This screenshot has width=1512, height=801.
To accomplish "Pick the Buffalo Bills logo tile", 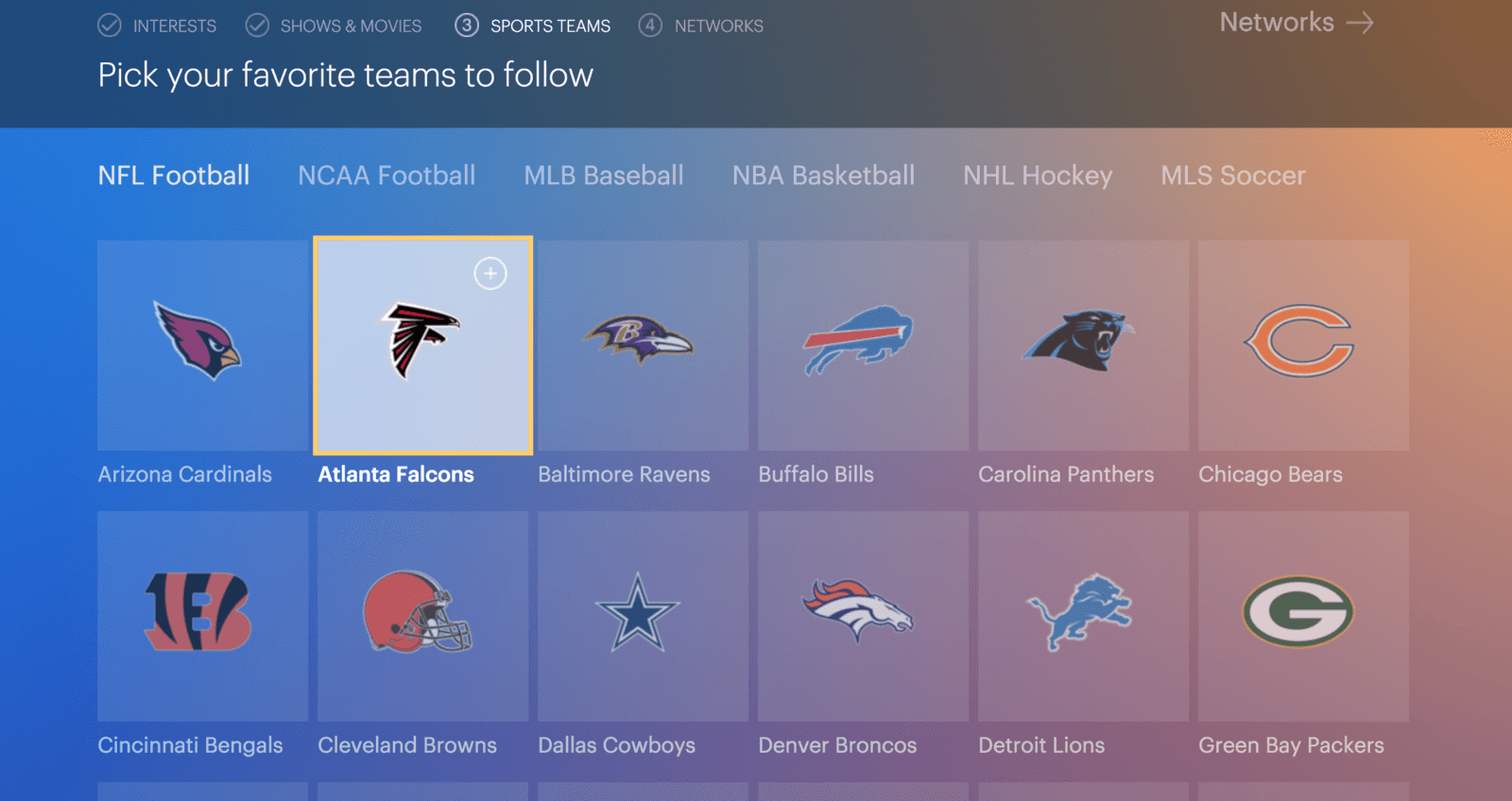I will 863,345.
